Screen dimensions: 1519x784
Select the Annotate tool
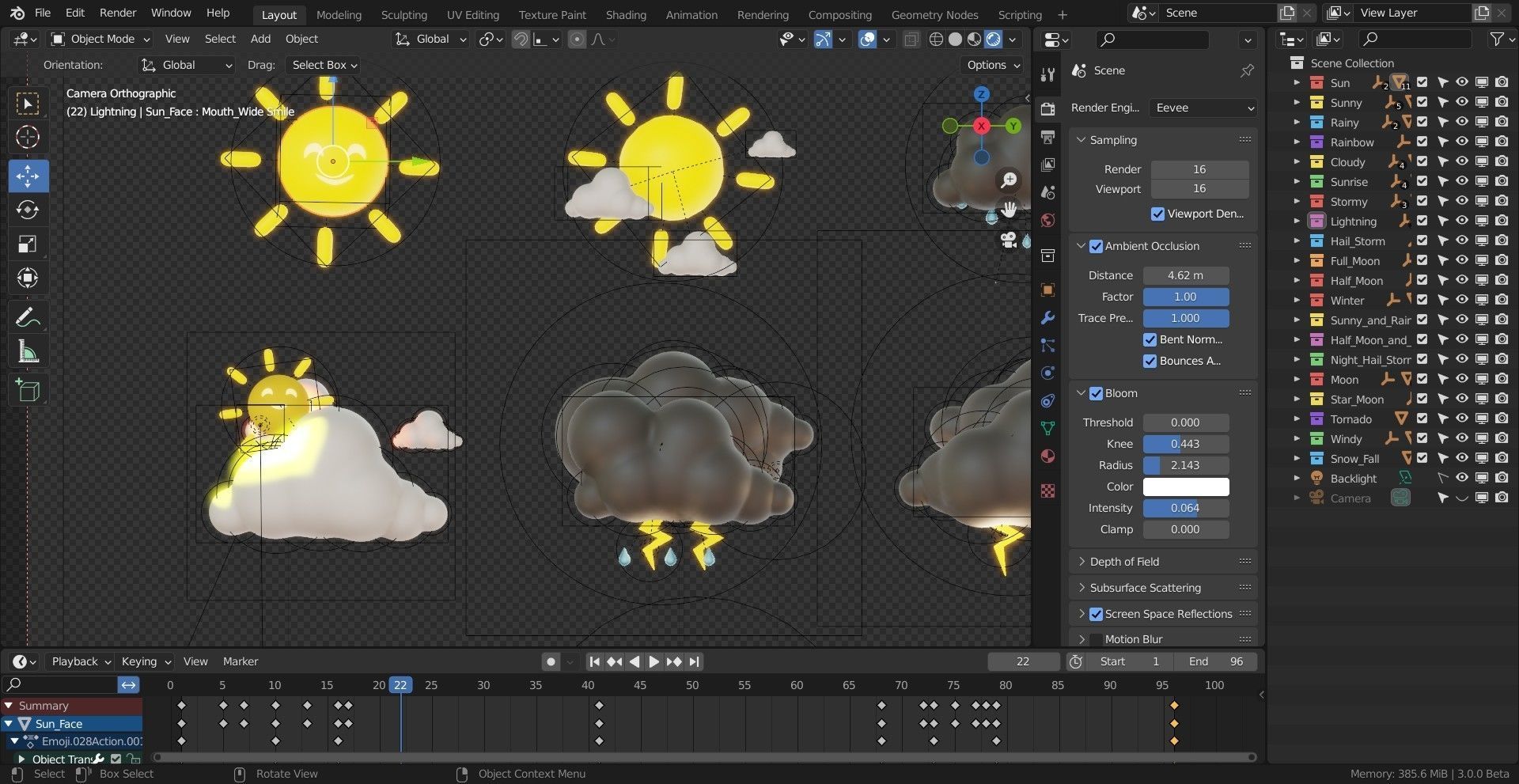click(28, 318)
